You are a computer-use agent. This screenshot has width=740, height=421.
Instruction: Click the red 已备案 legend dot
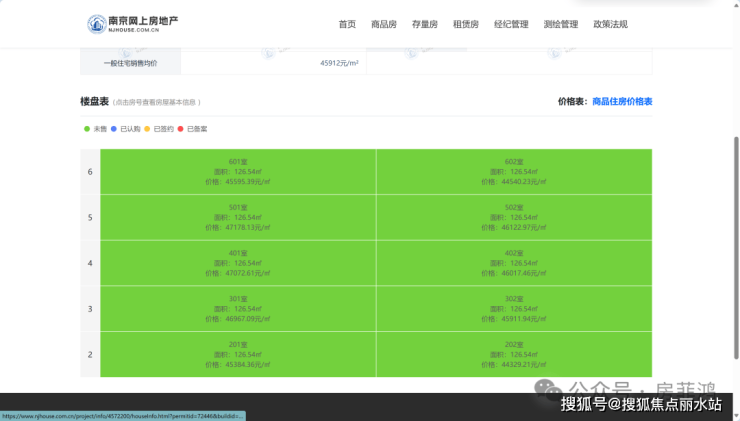coord(181,129)
